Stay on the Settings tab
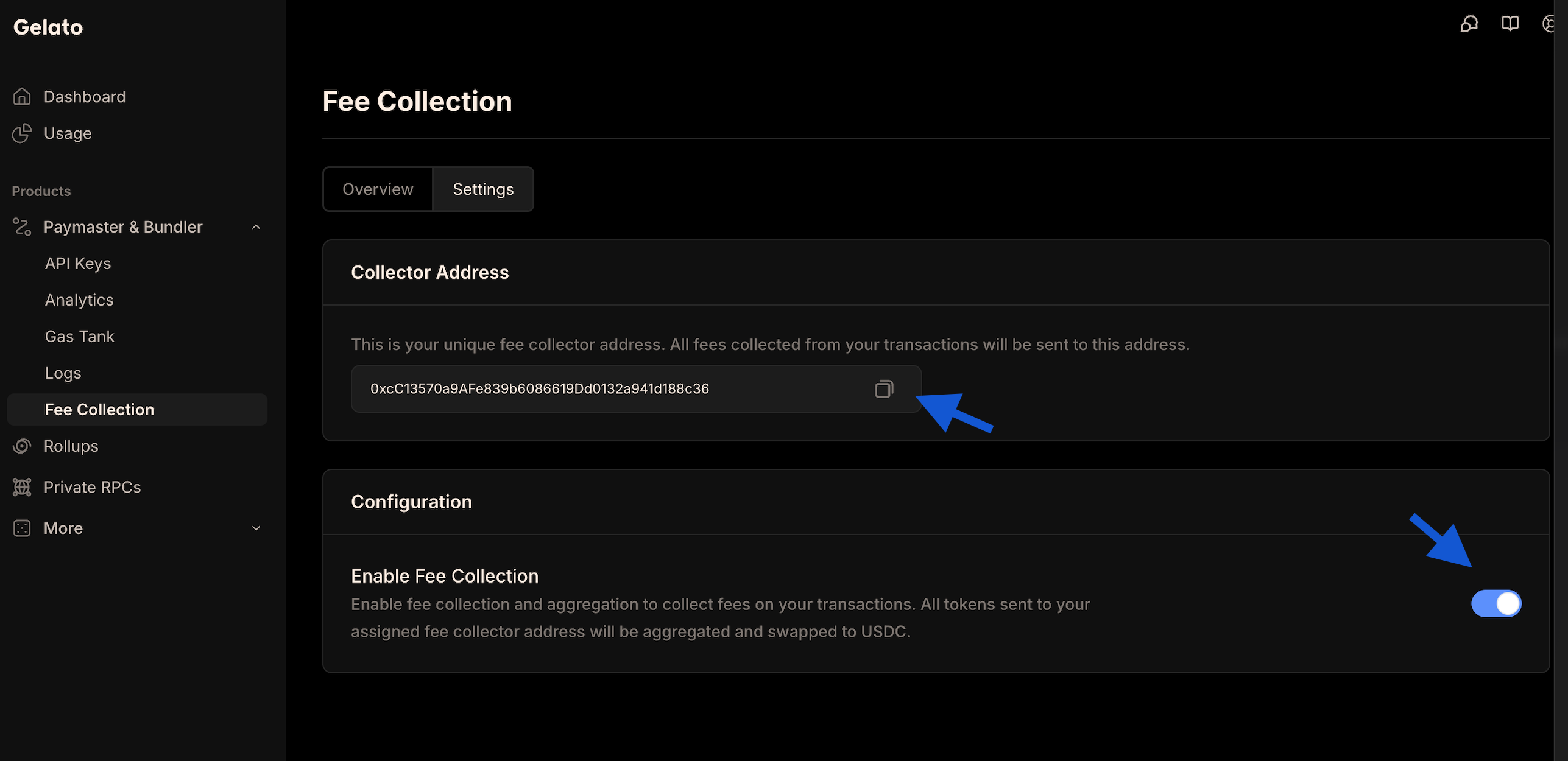Screen dimensions: 1568x761 [483, 189]
